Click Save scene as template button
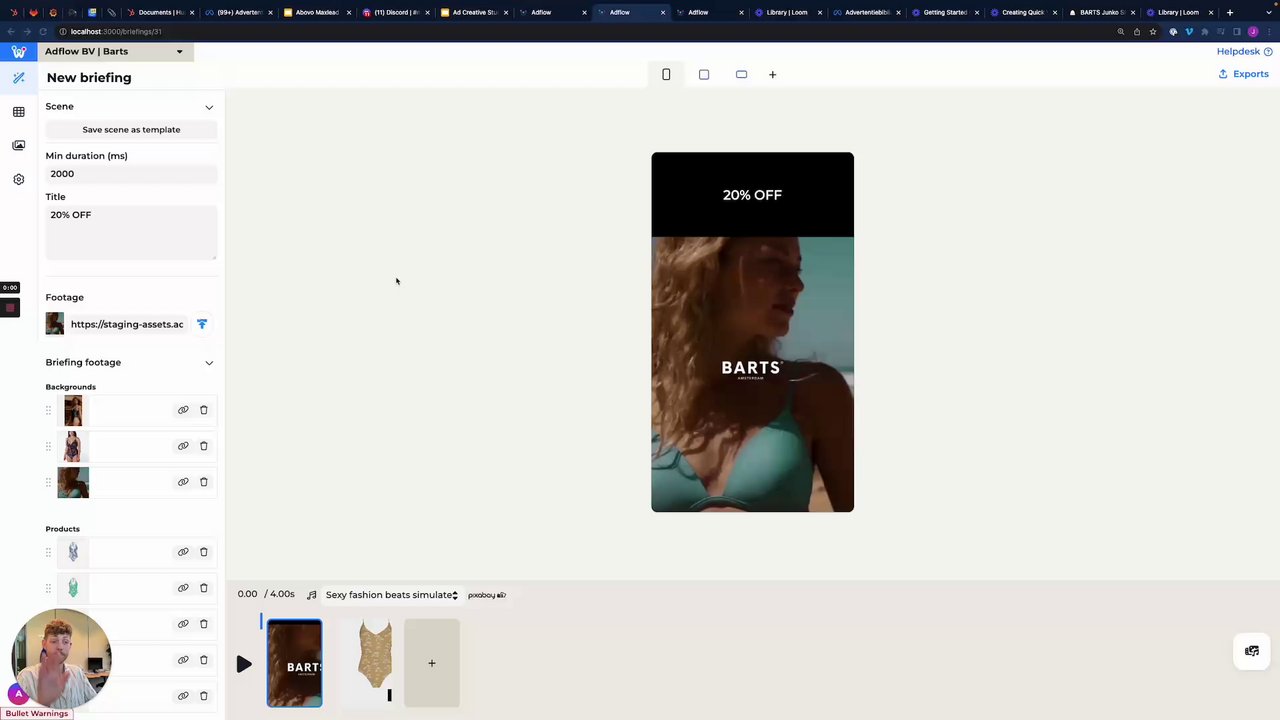This screenshot has height=720, width=1280. click(x=131, y=130)
